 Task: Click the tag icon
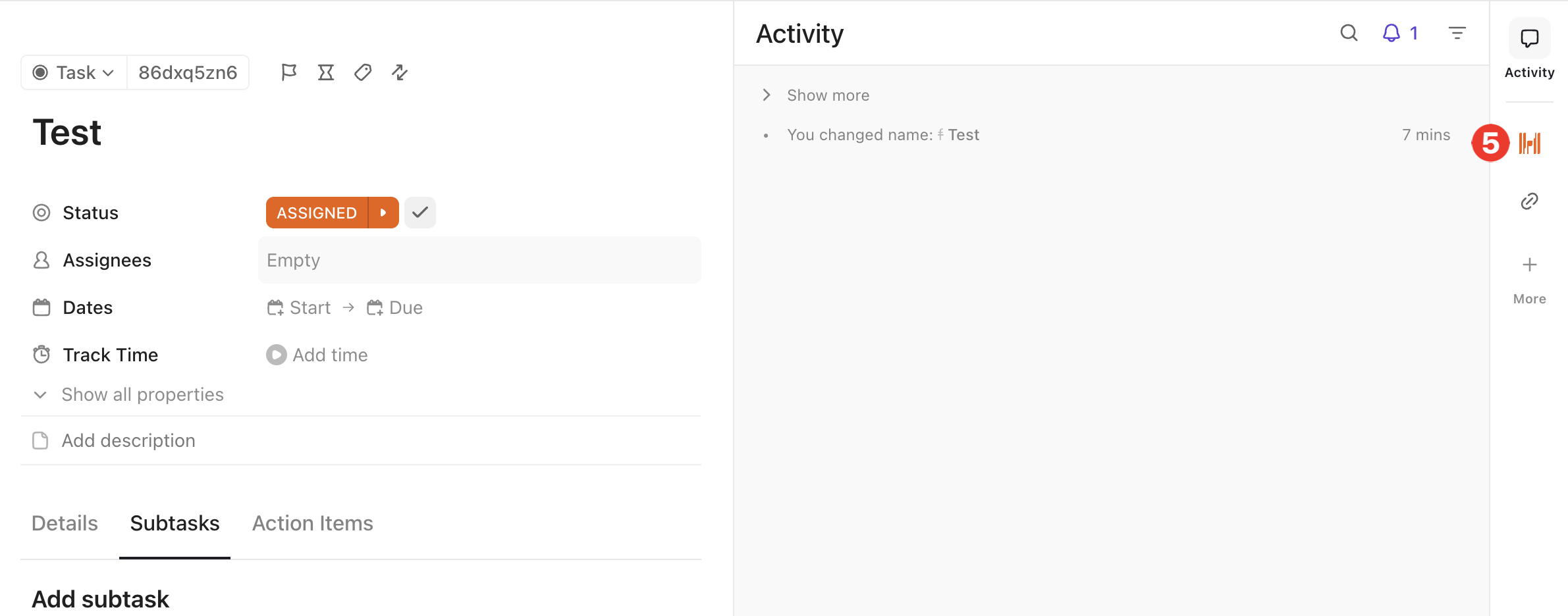[x=363, y=72]
